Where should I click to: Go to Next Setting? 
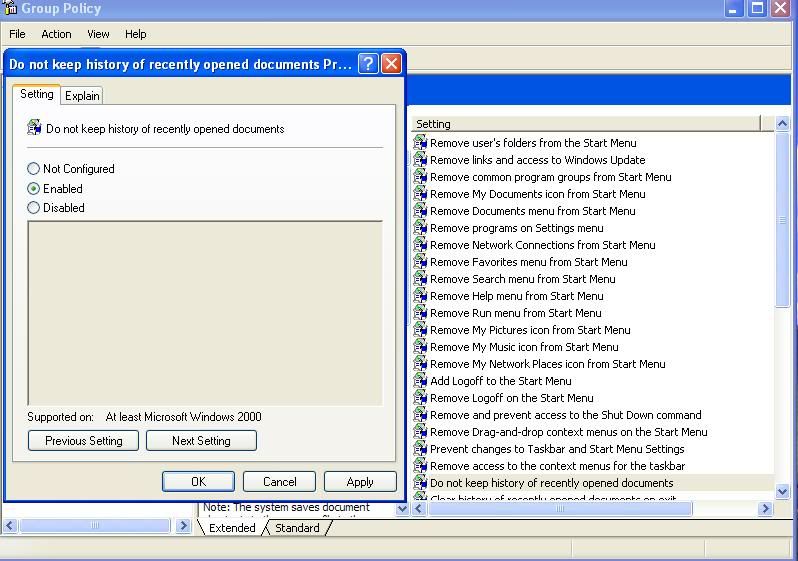(x=201, y=440)
